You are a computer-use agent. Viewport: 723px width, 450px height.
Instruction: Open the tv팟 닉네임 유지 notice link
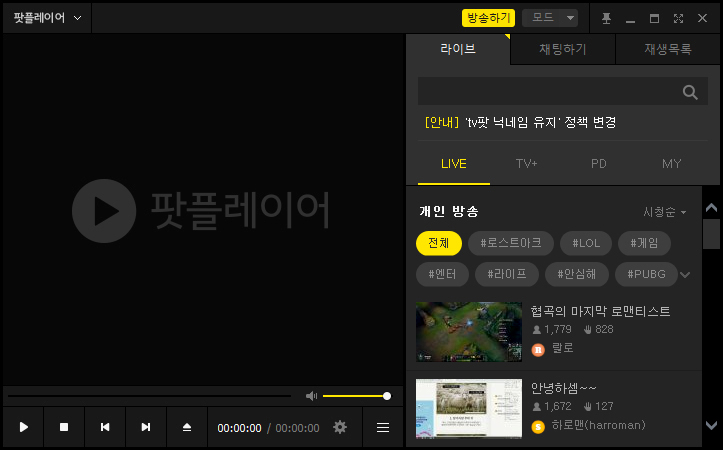[x=520, y=123]
